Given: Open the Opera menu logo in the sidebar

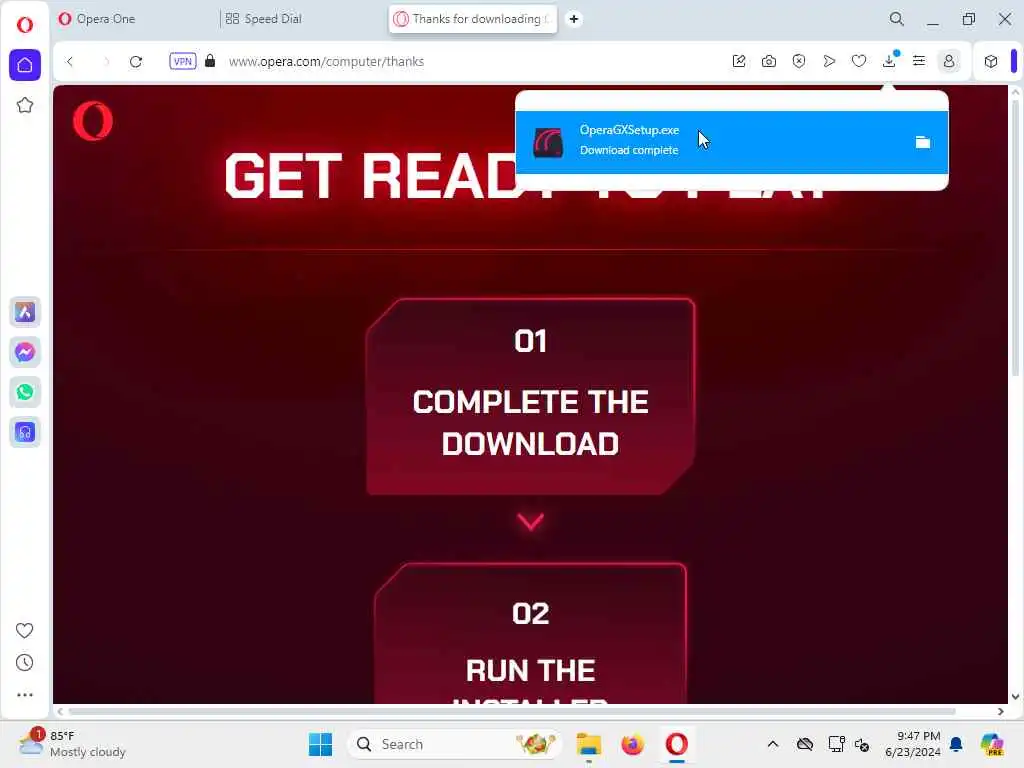Looking at the screenshot, I should [25, 25].
